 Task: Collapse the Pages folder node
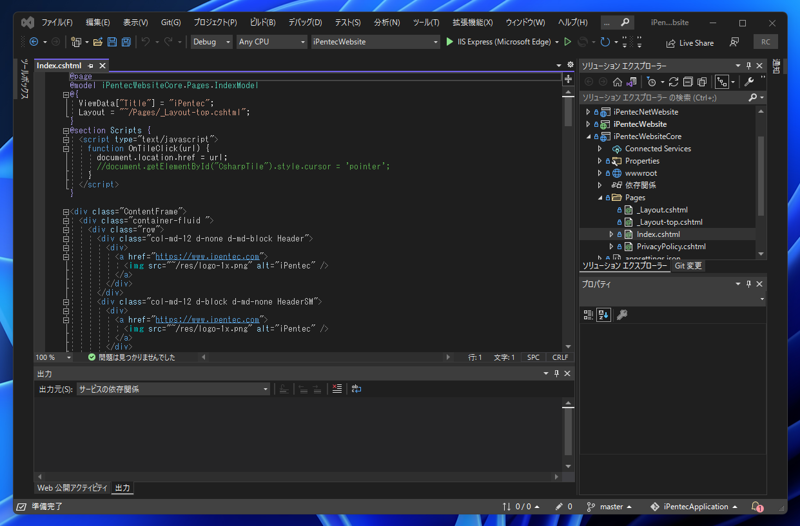click(600, 197)
